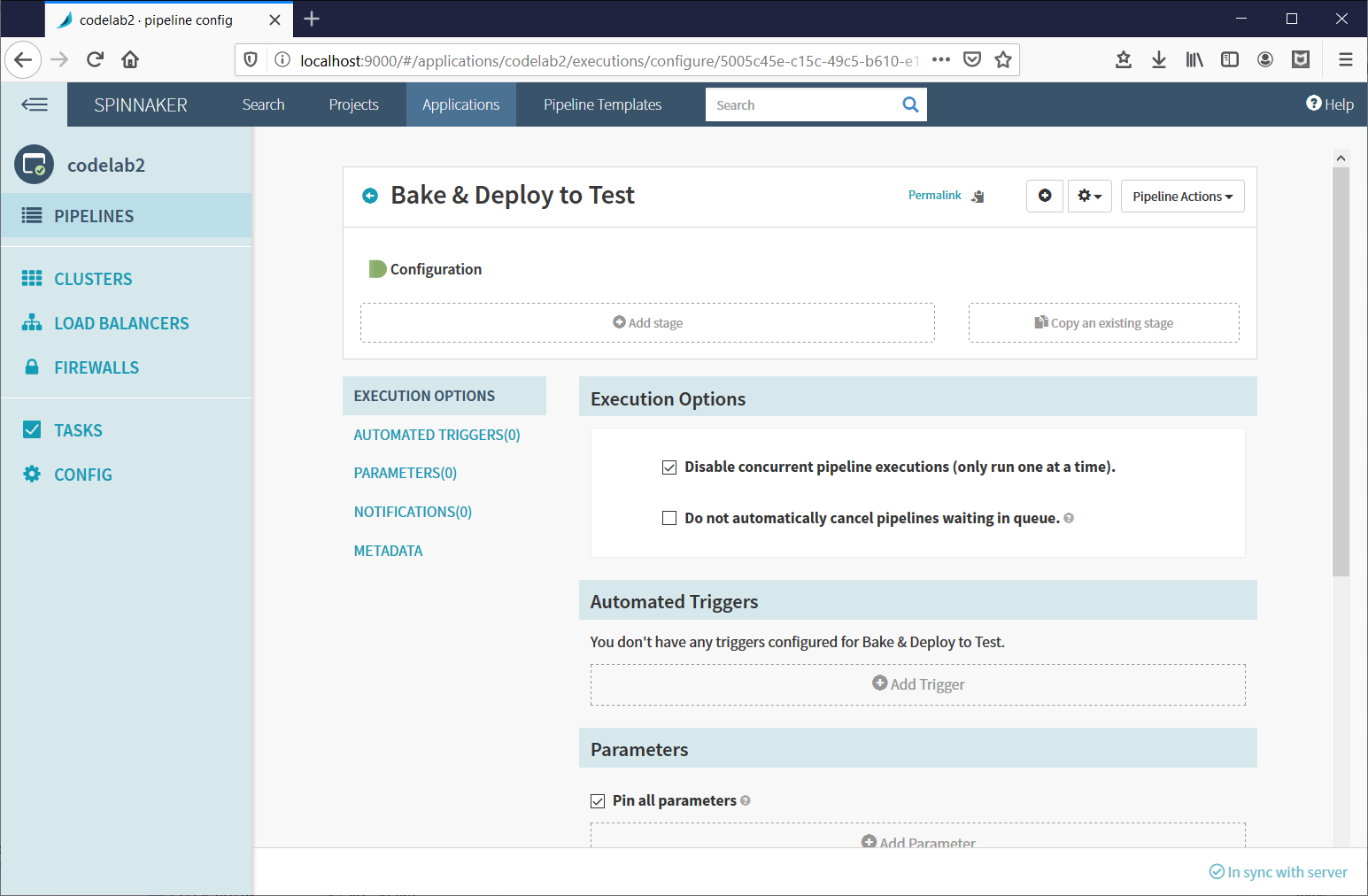
Task: Collapse the left navigation sidebar
Action: click(x=35, y=104)
